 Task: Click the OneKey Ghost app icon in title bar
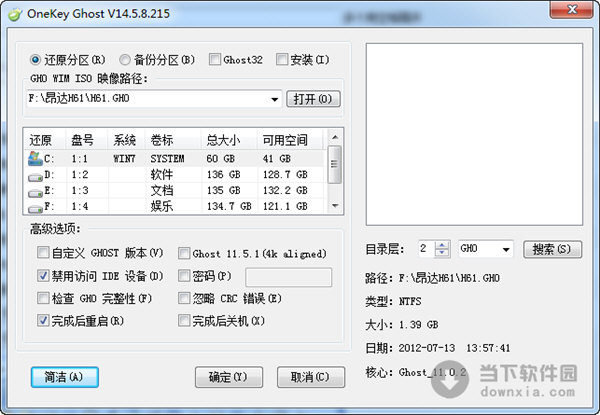(x=15, y=15)
